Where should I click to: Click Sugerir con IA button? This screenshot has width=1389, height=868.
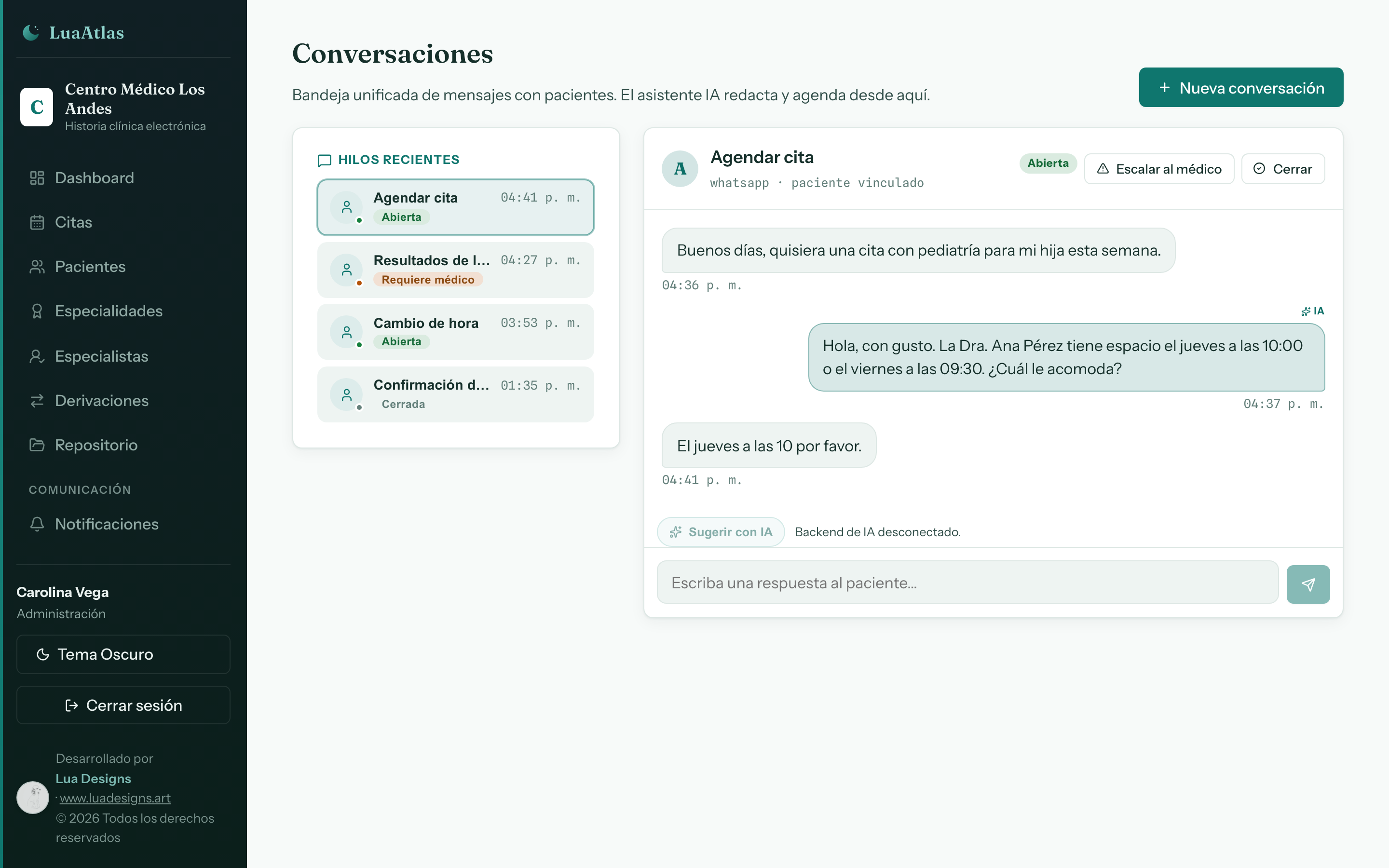(x=721, y=532)
